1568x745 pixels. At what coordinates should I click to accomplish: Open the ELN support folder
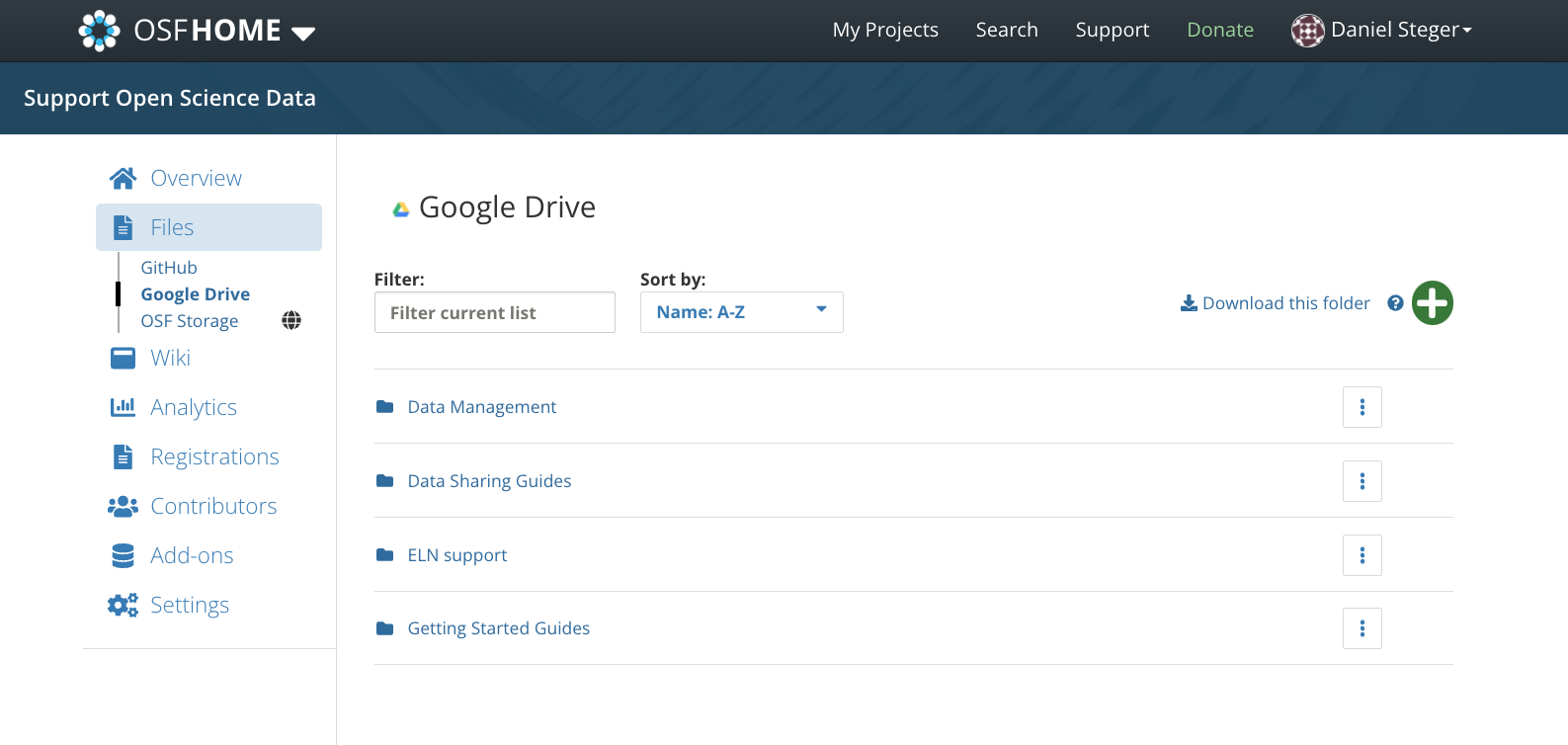(x=457, y=555)
